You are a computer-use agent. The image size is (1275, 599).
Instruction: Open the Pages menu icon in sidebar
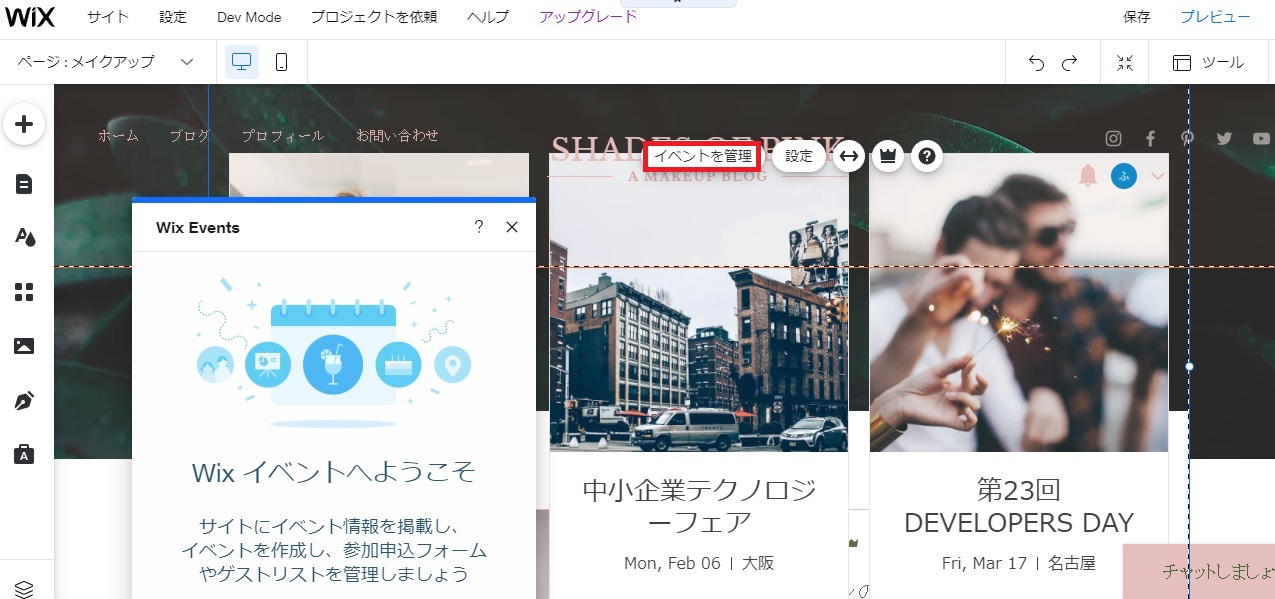(x=24, y=184)
